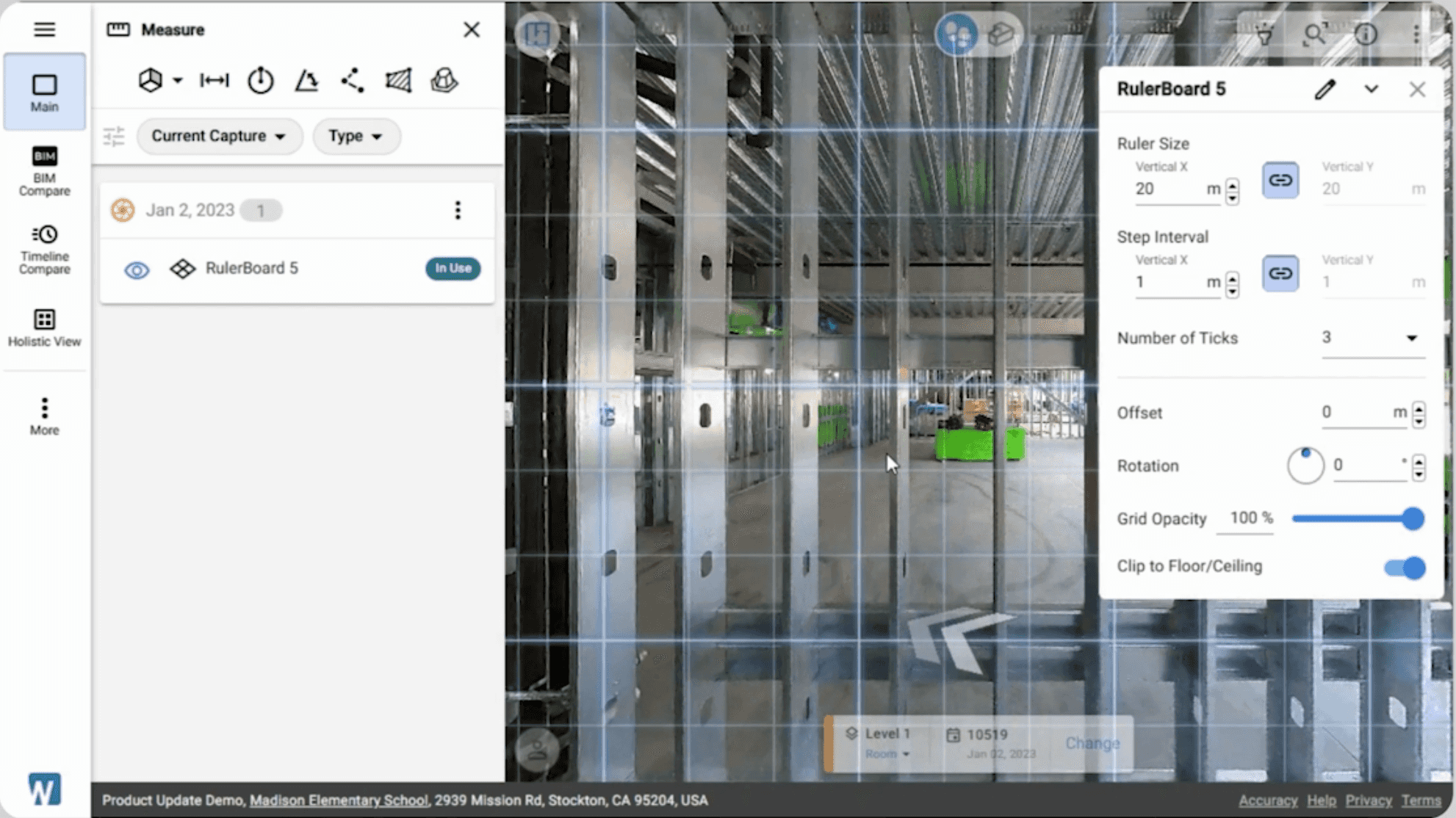Screen dimensions: 1456x818
Task: Open the filter settings icon
Action: click(x=114, y=137)
